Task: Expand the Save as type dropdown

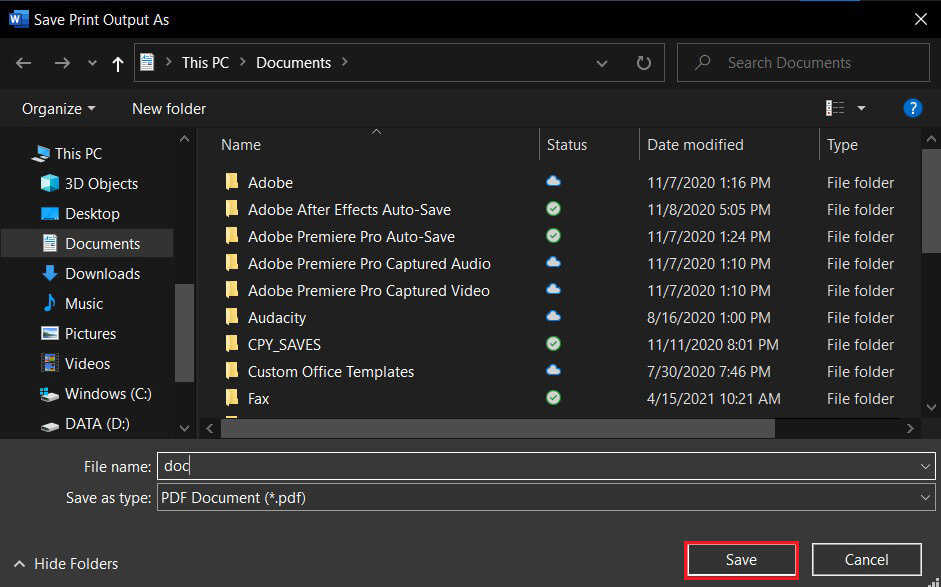Action: (x=925, y=497)
